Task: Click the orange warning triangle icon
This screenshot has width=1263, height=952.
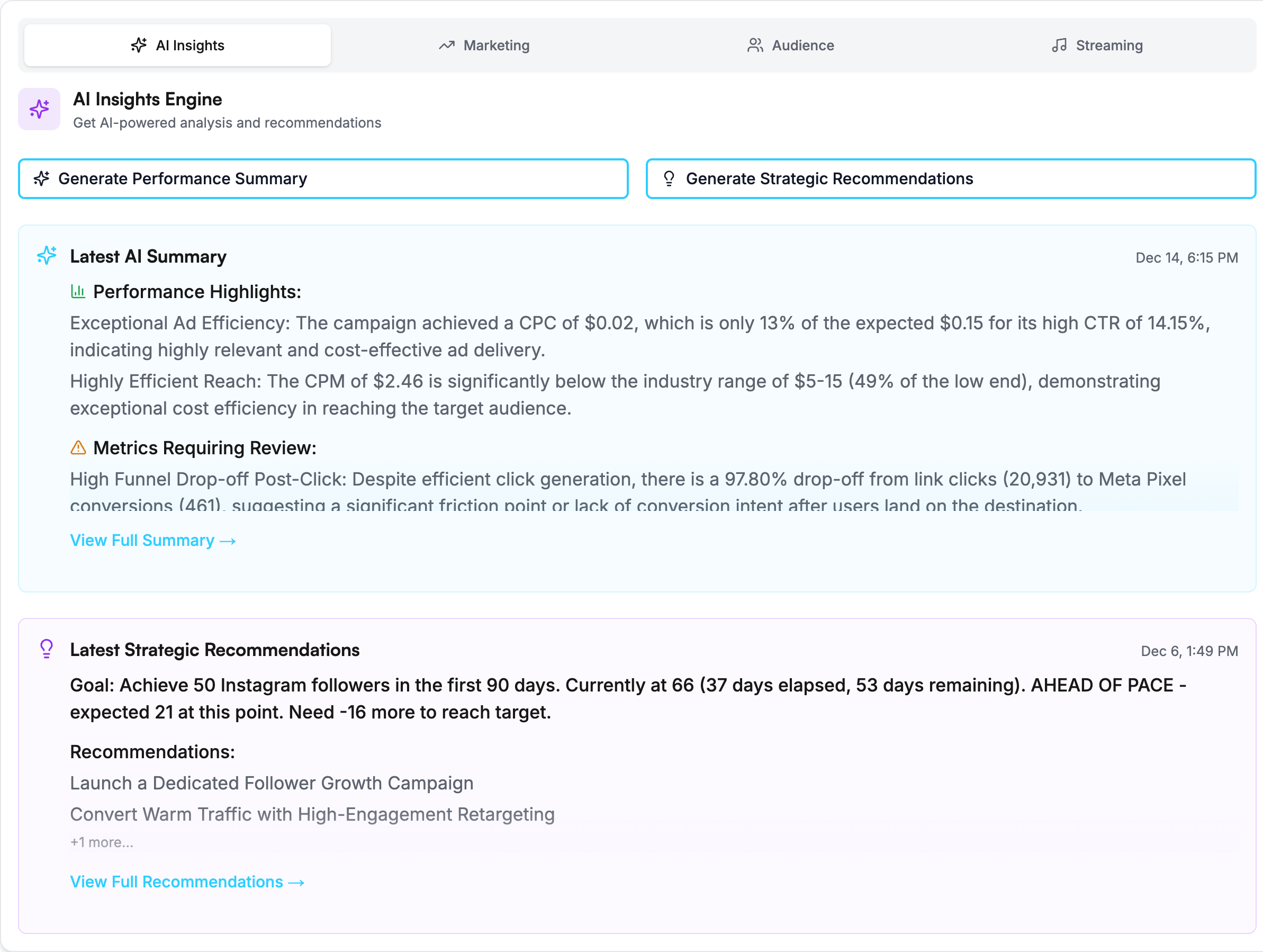Action: click(78, 447)
